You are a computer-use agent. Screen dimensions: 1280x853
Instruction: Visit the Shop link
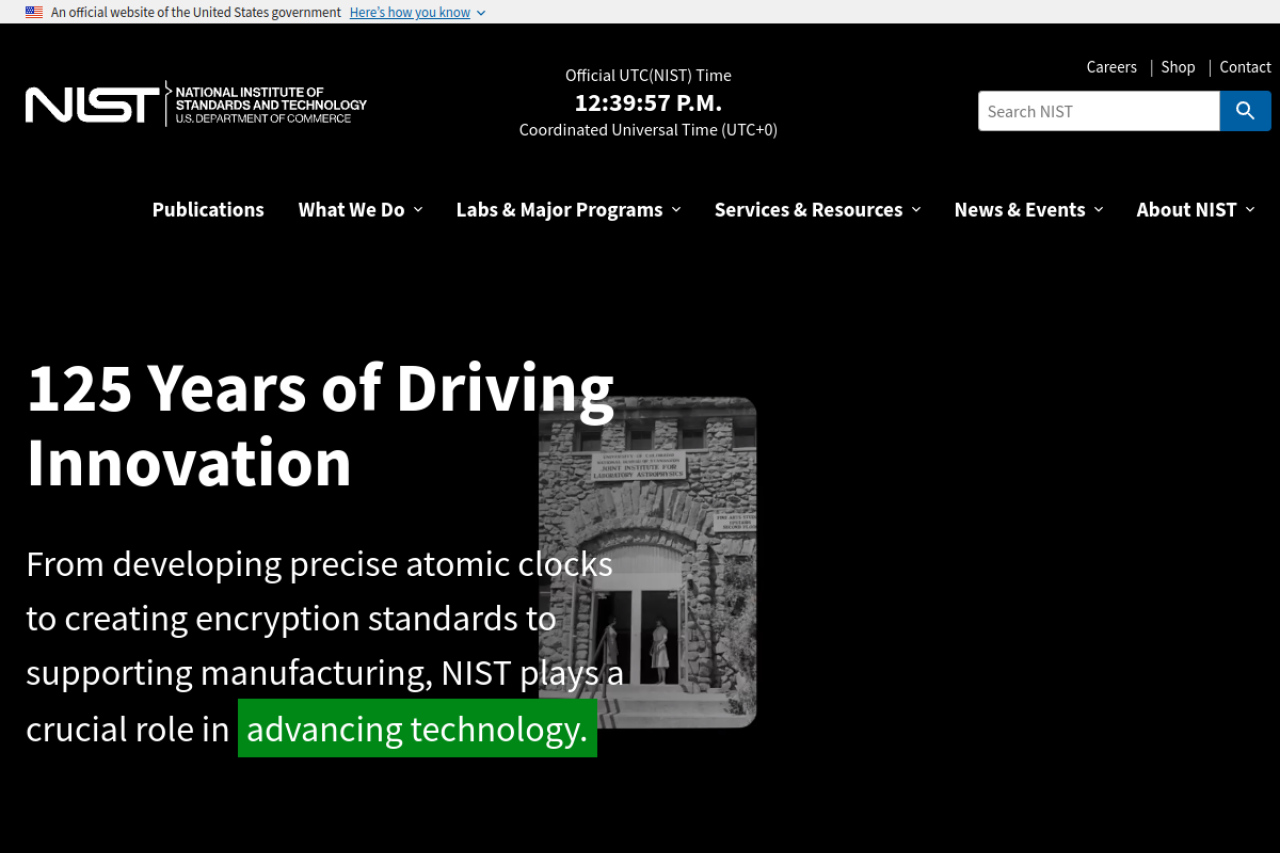1177,67
